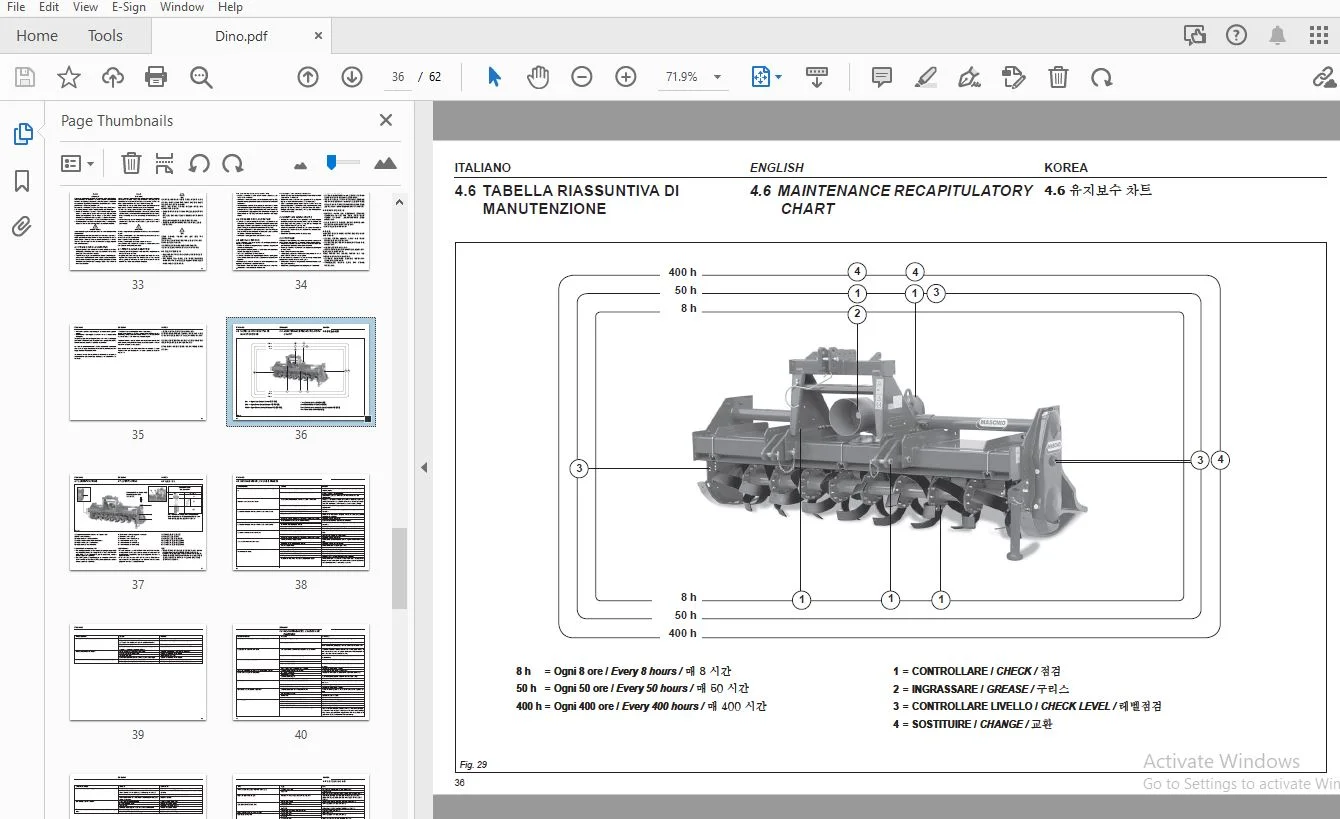Switch to the Tools tab
This screenshot has width=1340, height=819.
pos(105,35)
